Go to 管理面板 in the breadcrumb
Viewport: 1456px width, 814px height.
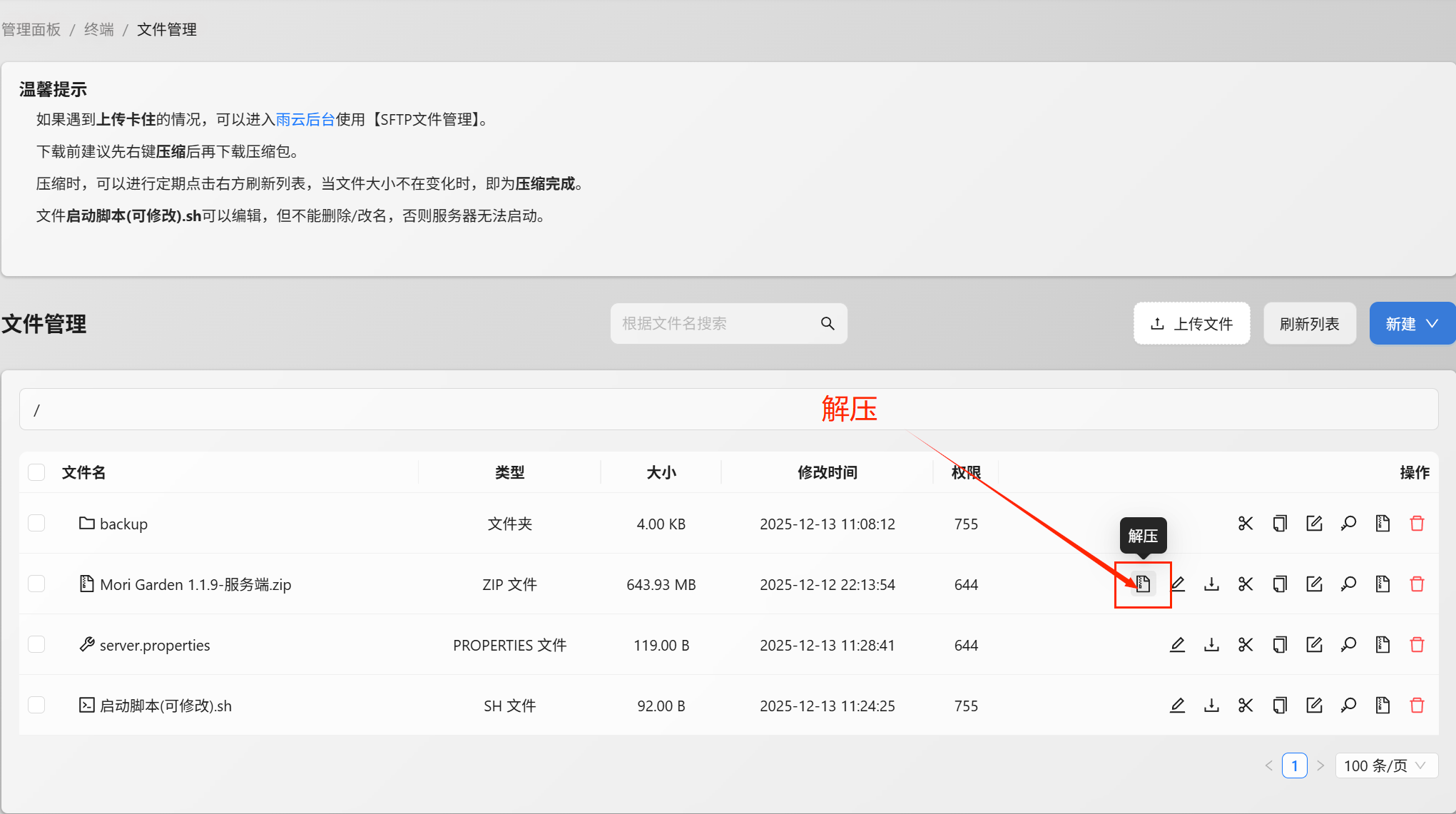point(31,29)
